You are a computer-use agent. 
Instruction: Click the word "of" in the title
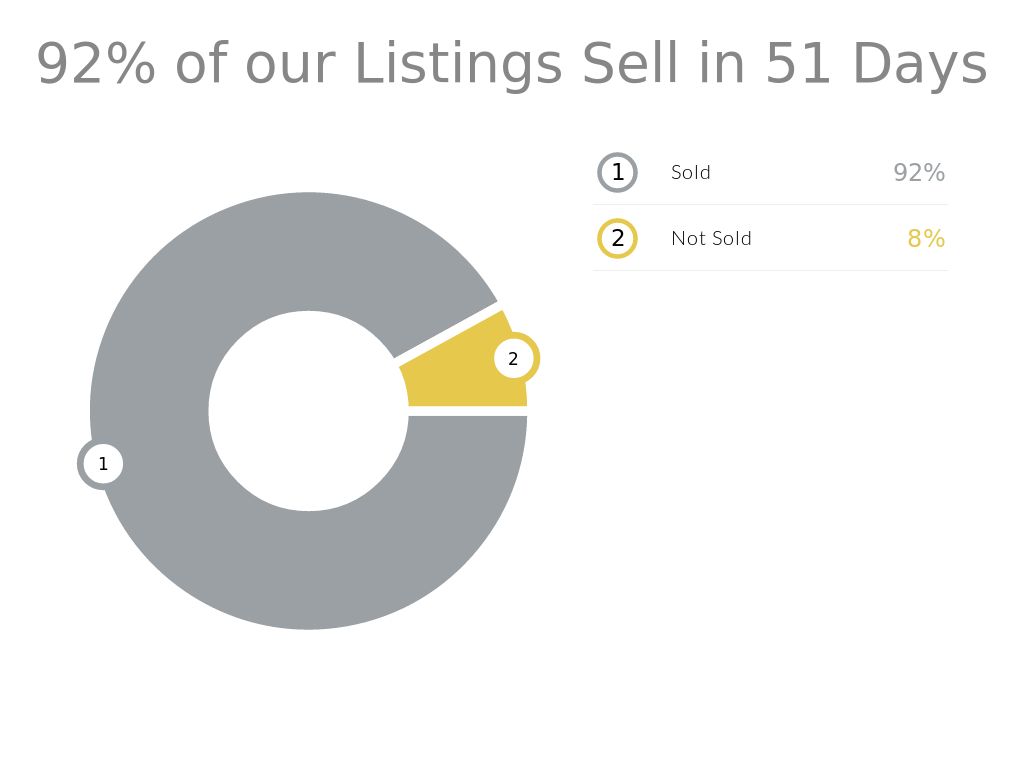click(203, 64)
